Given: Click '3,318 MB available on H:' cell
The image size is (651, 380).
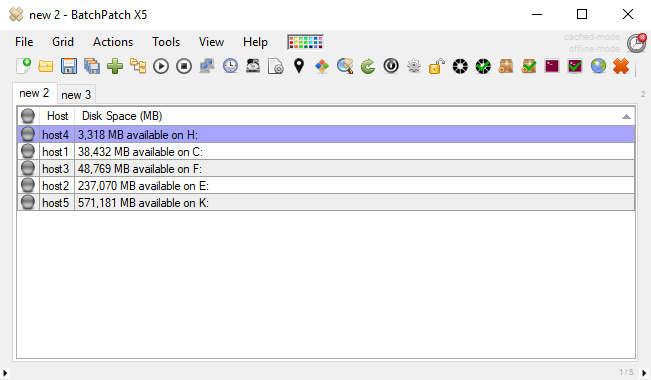Looking at the screenshot, I should pyautogui.click(x=355, y=135).
